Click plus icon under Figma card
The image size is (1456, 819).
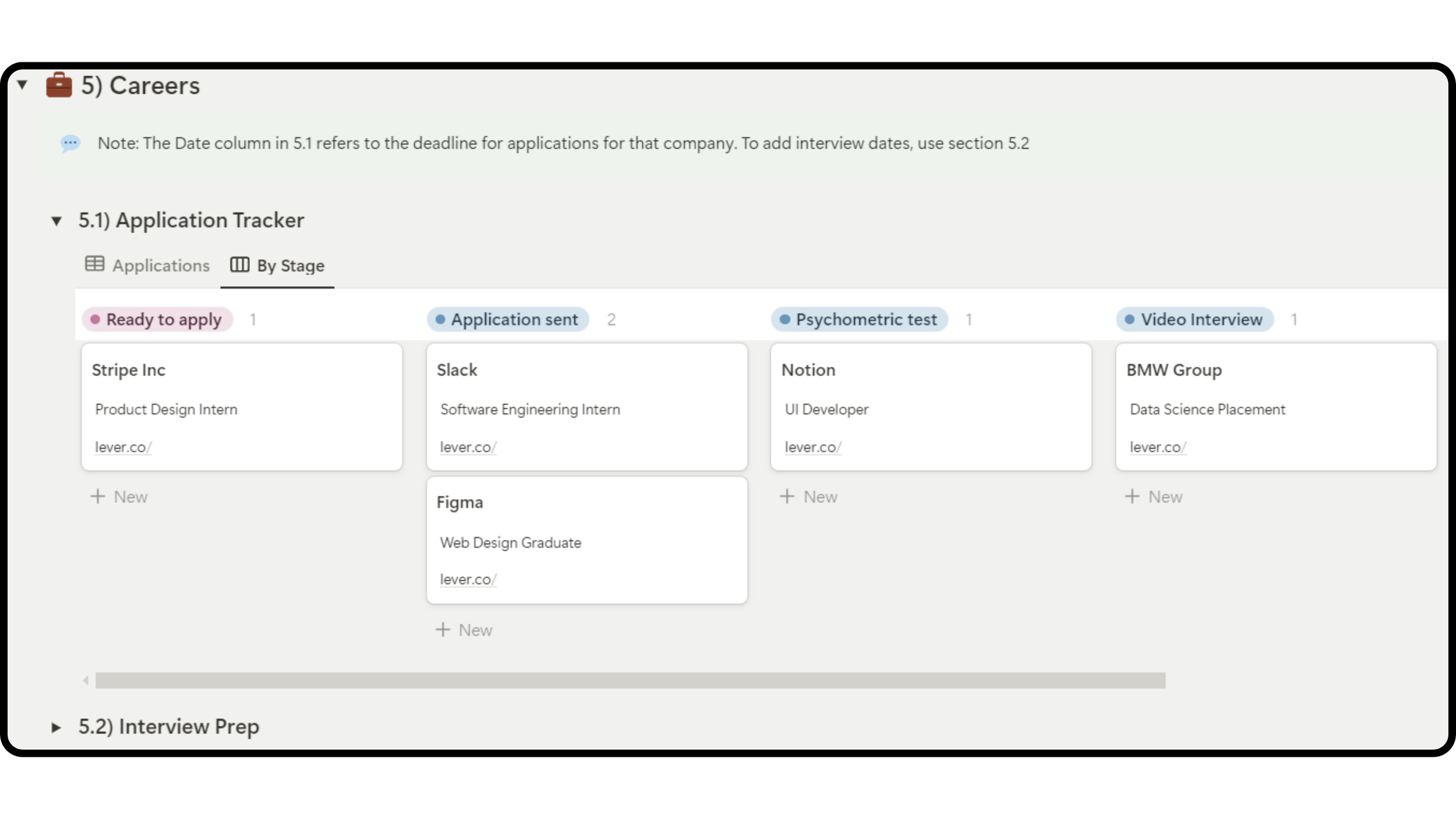pyautogui.click(x=443, y=629)
